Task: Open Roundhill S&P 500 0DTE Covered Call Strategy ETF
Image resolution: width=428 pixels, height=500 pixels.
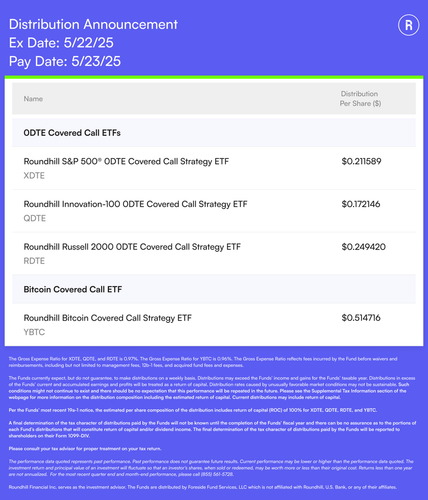Action: [126, 161]
